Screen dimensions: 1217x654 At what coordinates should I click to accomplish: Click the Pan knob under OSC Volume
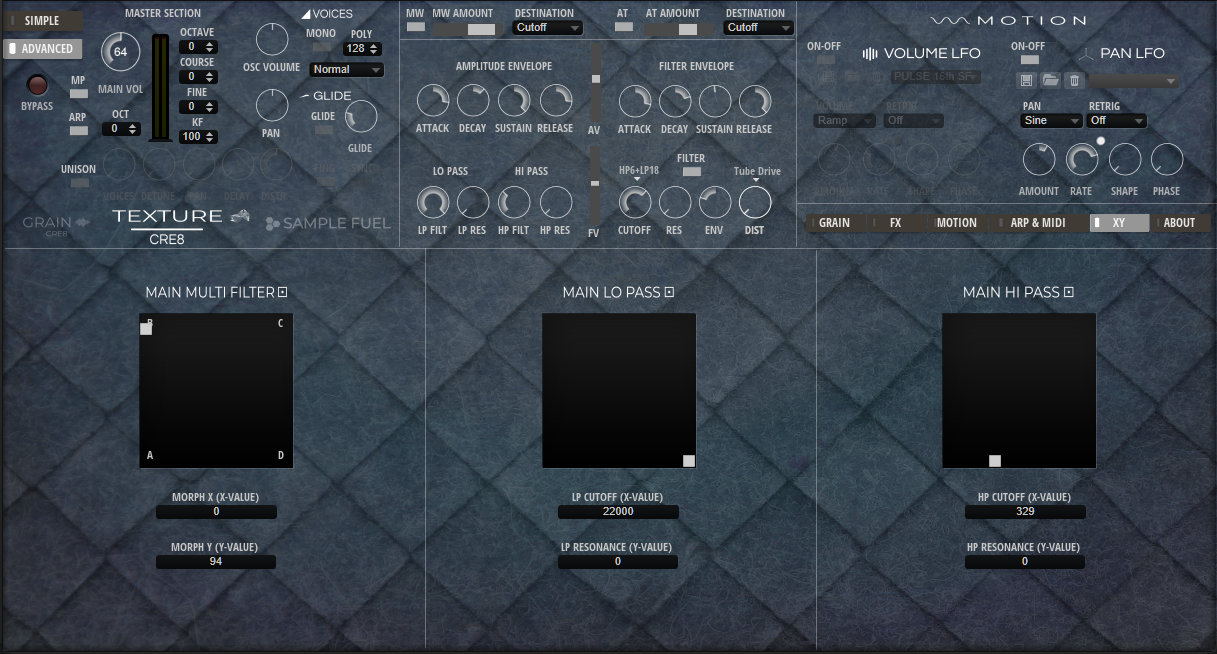point(272,105)
